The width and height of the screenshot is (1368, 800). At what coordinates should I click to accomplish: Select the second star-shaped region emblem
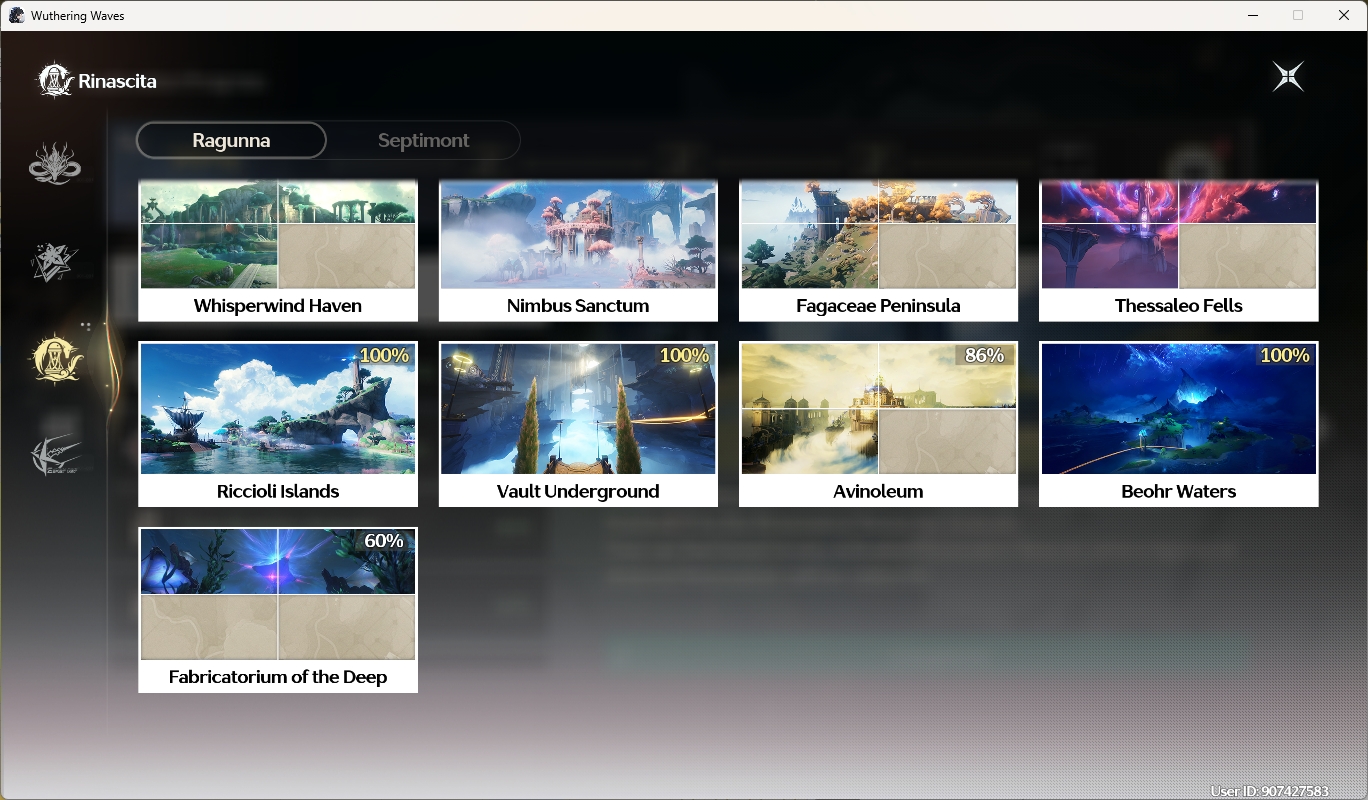pyautogui.click(x=55, y=261)
